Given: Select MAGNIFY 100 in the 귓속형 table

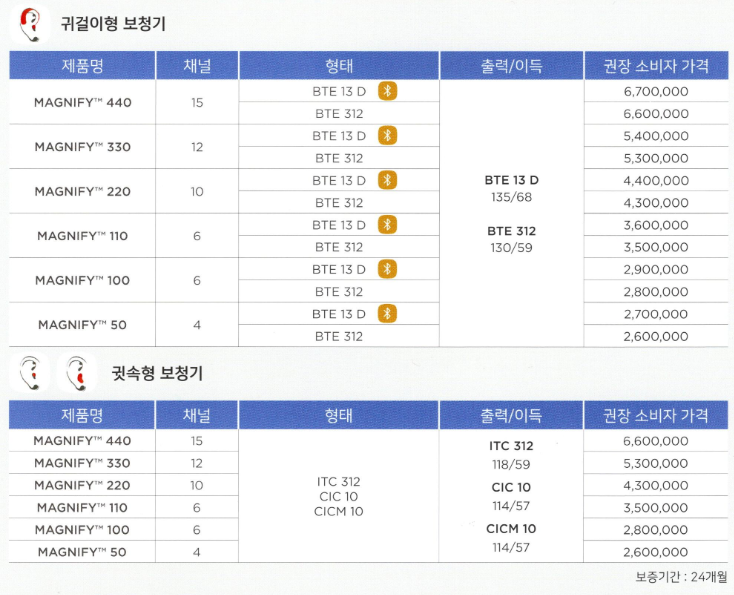Looking at the screenshot, I should [82, 530].
